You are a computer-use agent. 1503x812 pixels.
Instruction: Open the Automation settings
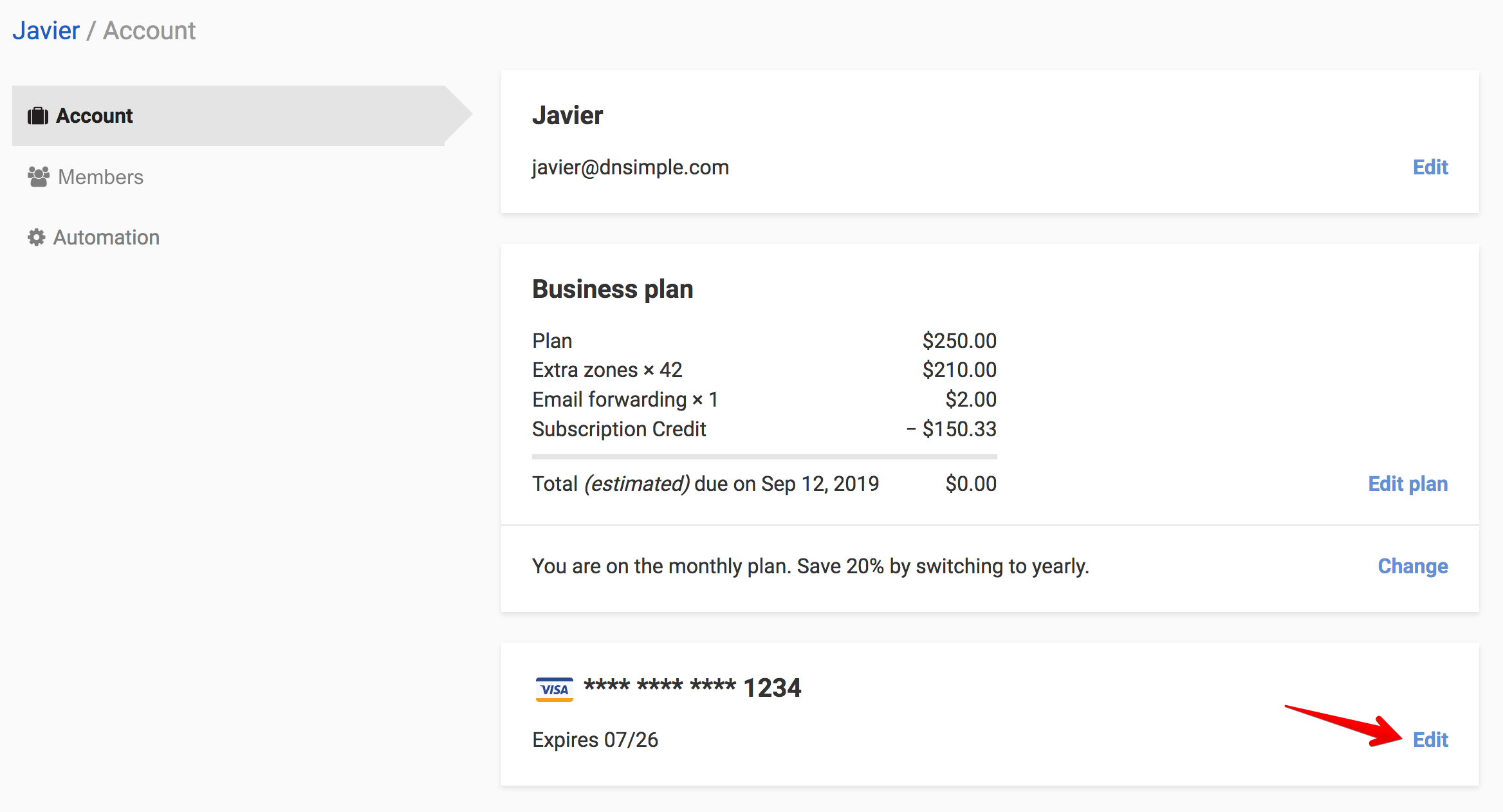[x=106, y=237]
